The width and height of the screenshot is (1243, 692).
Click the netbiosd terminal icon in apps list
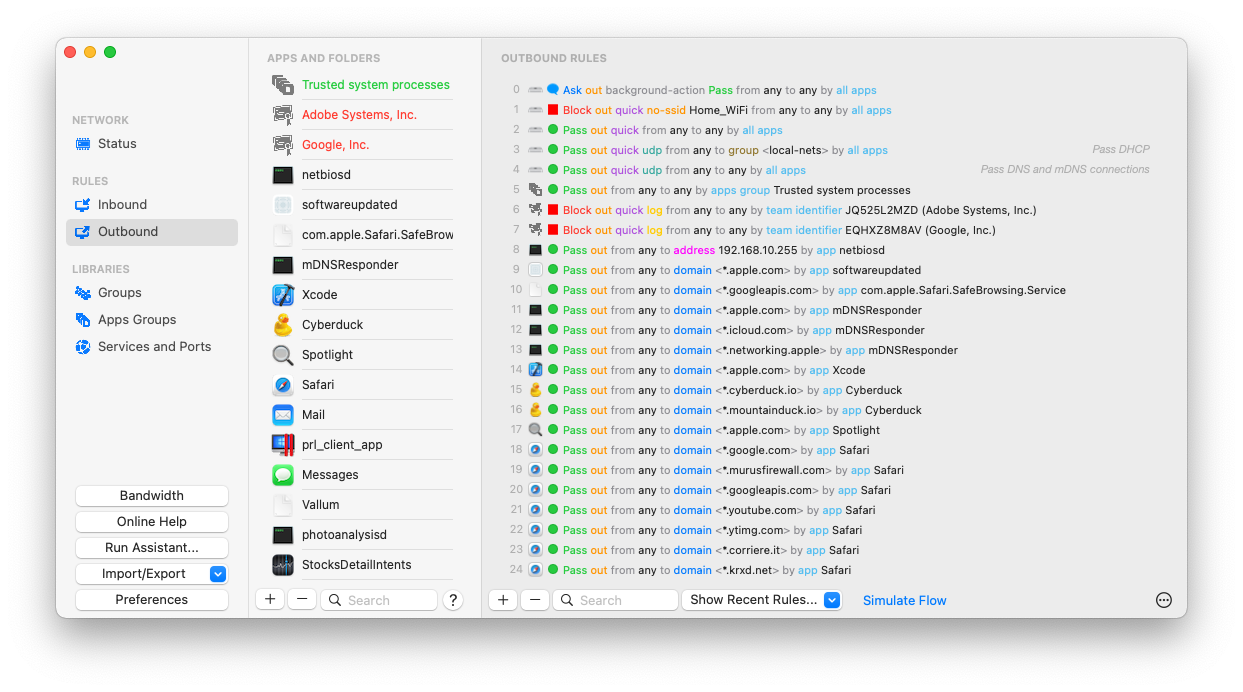(x=283, y=175)
